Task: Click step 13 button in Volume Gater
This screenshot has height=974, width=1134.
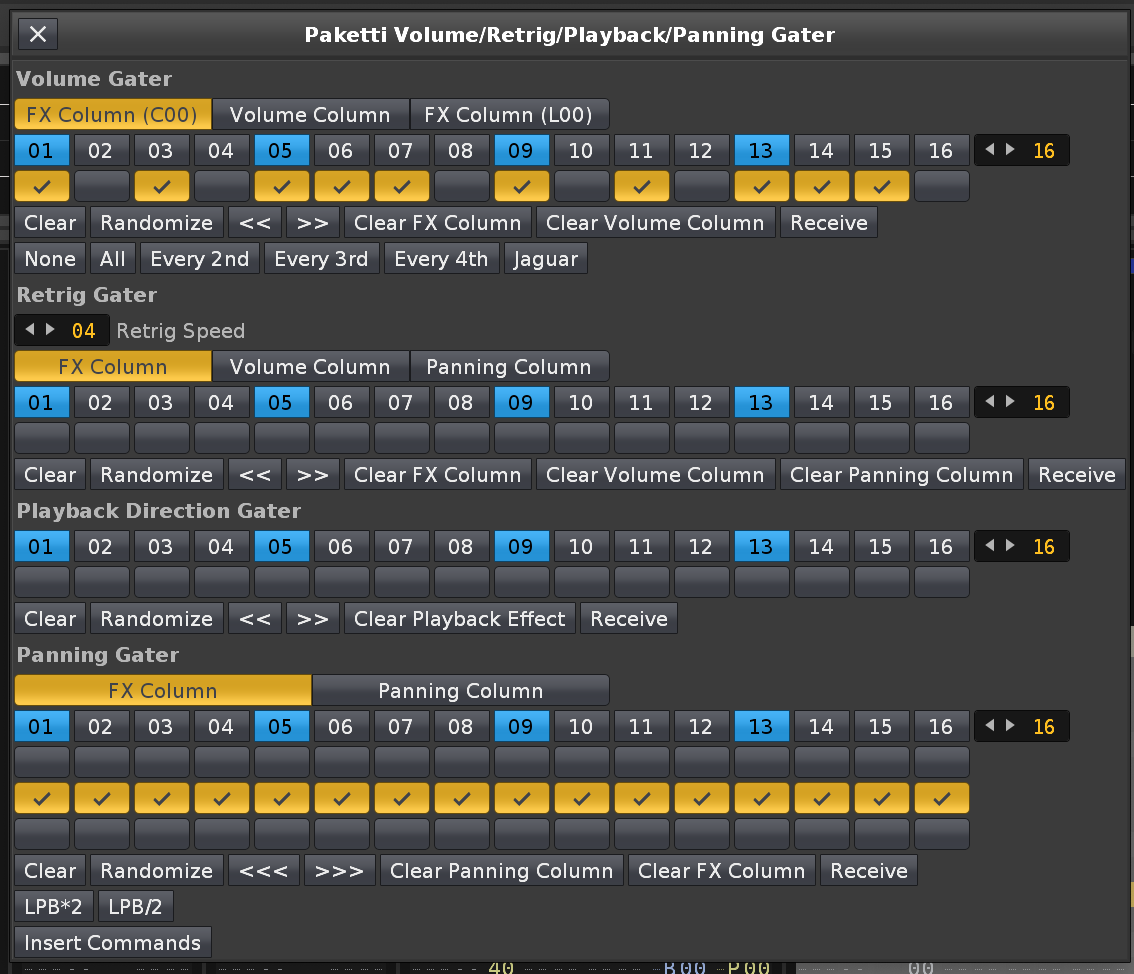Action: (x=761, y=151)
